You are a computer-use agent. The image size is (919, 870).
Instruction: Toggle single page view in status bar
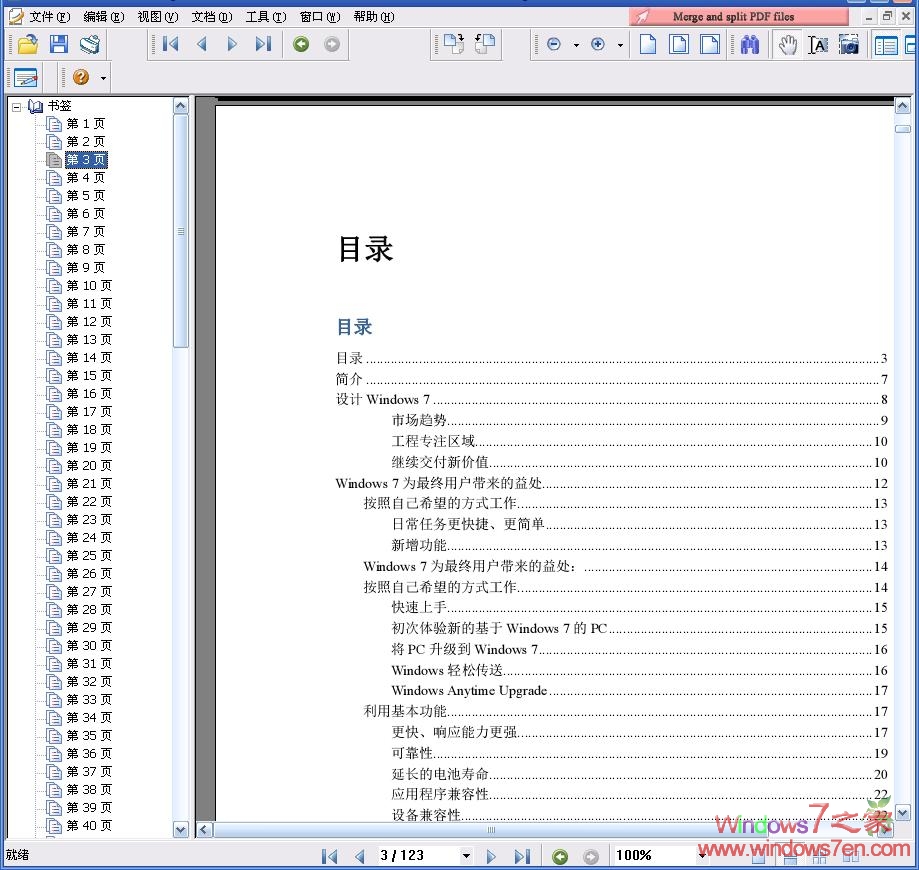[759, 855]
